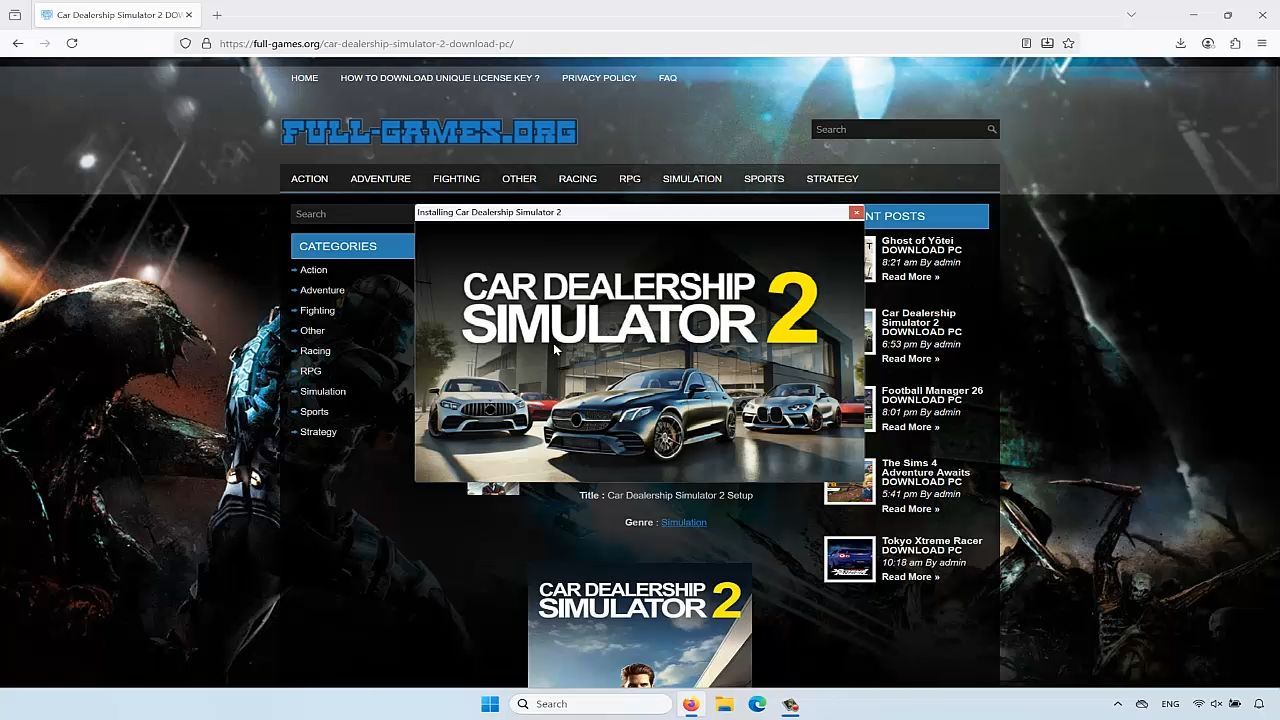Viewport: 1280px width, 720px height.
Task: Click the address bar URL
Action: pos(366,43)
